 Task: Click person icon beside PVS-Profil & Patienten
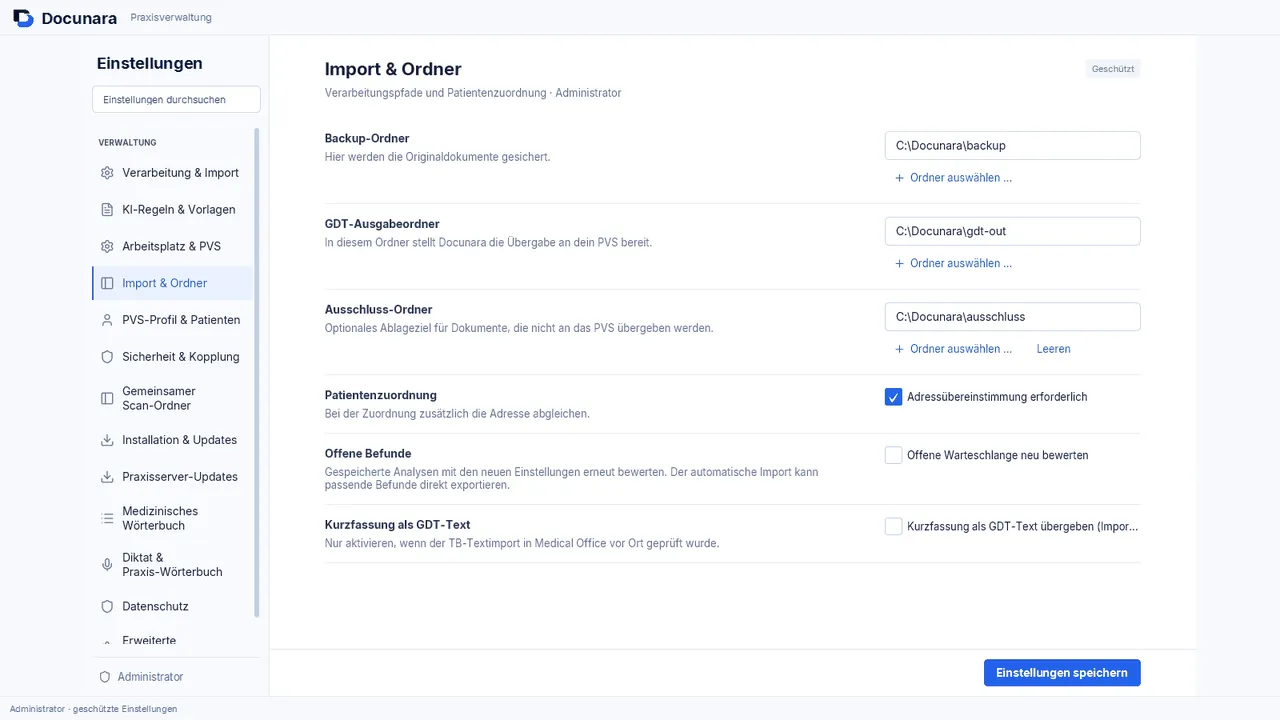click(x=107, y=320)
